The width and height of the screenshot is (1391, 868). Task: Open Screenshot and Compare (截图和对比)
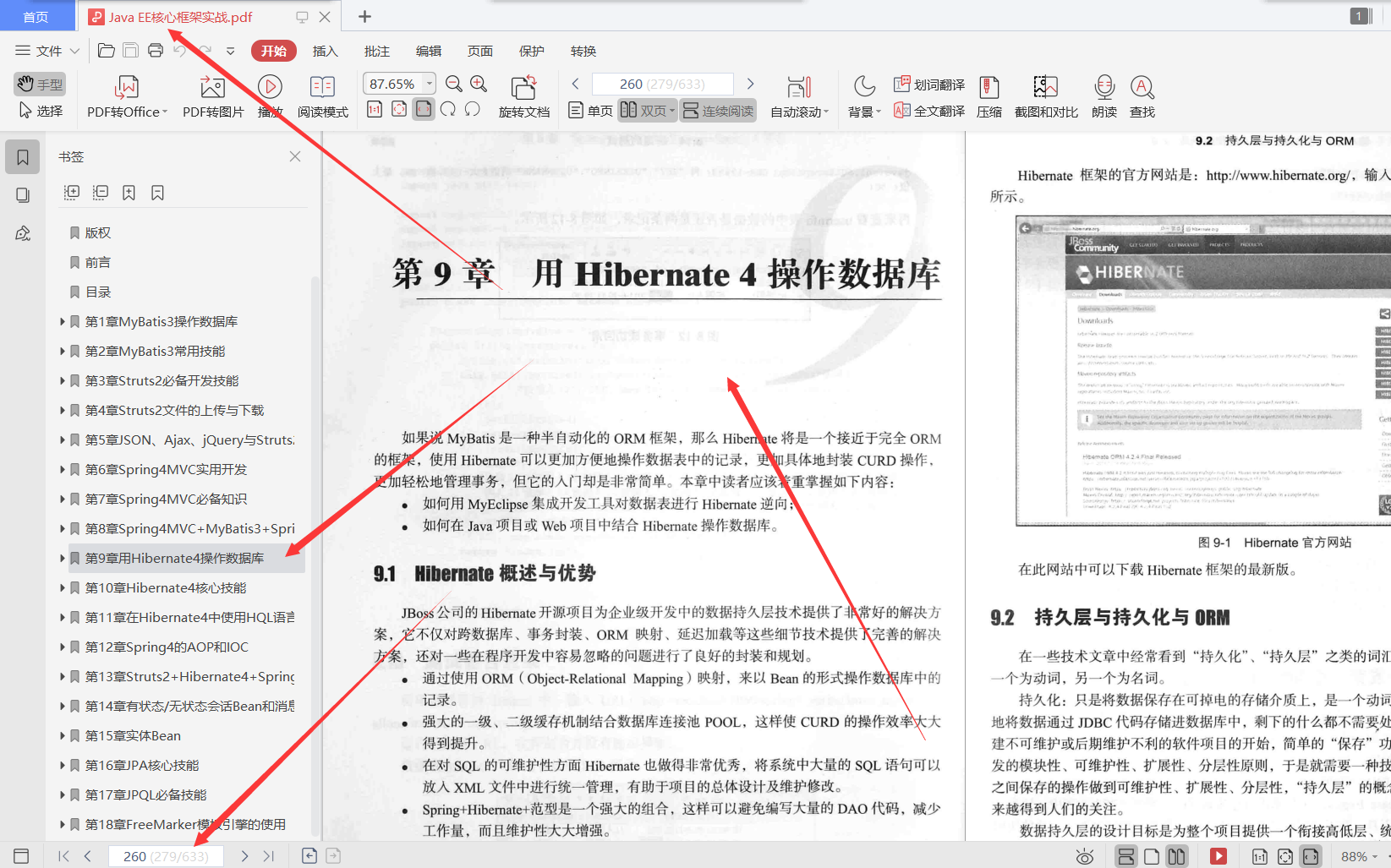click(1046, 97)
